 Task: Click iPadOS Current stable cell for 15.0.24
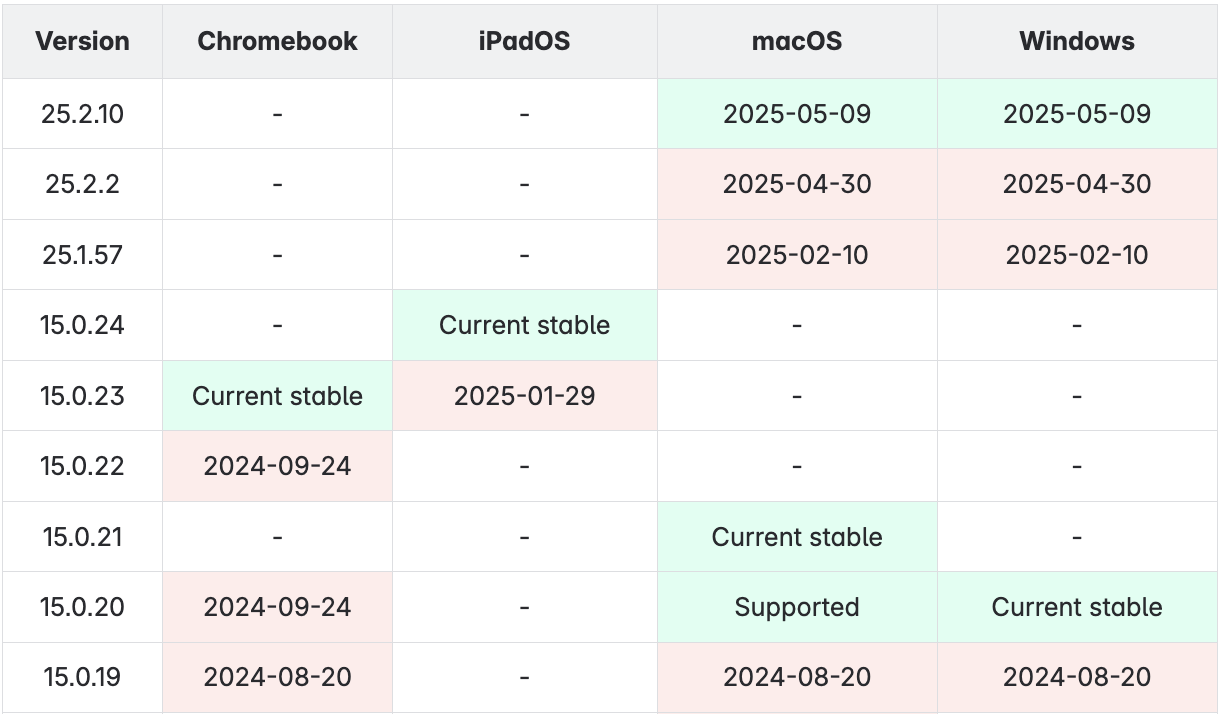coord(524,325)
